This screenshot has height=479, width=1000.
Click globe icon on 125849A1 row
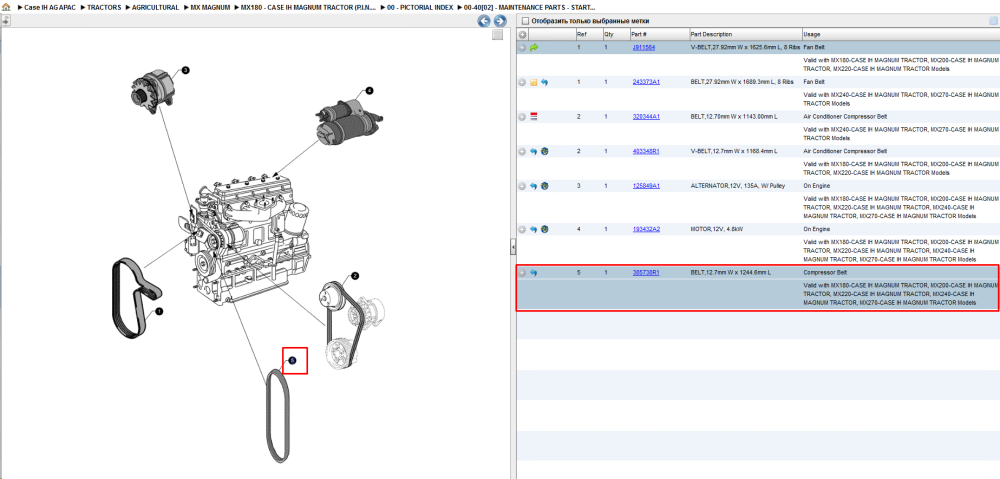[544, 186]
